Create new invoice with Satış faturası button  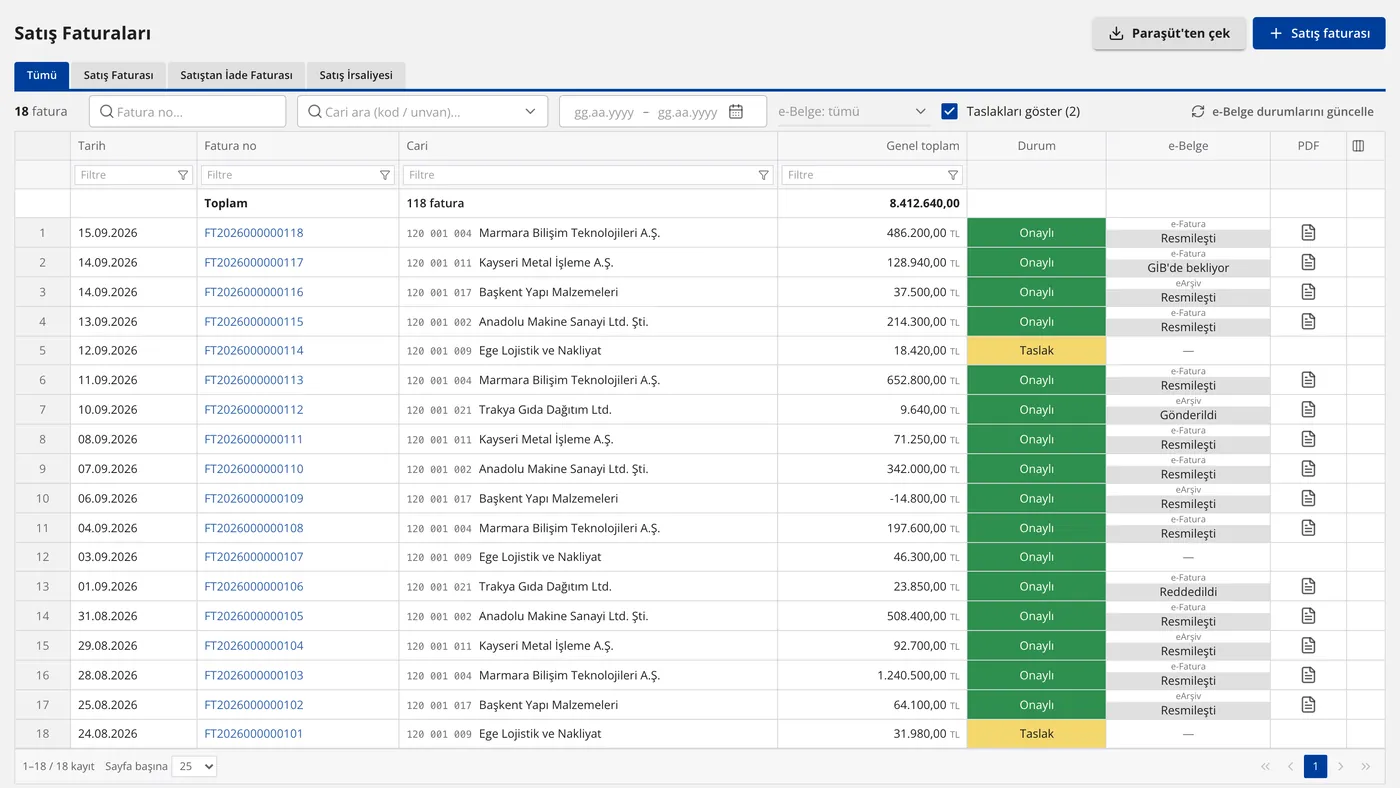[1319, 33]
